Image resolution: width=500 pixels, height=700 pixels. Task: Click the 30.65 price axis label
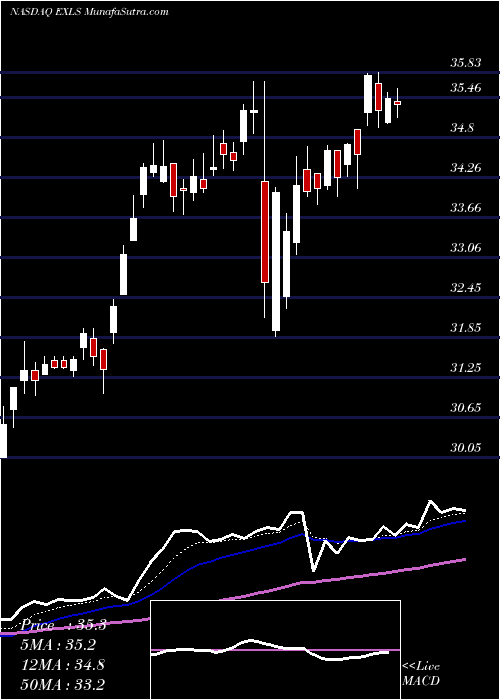[466, 408]
